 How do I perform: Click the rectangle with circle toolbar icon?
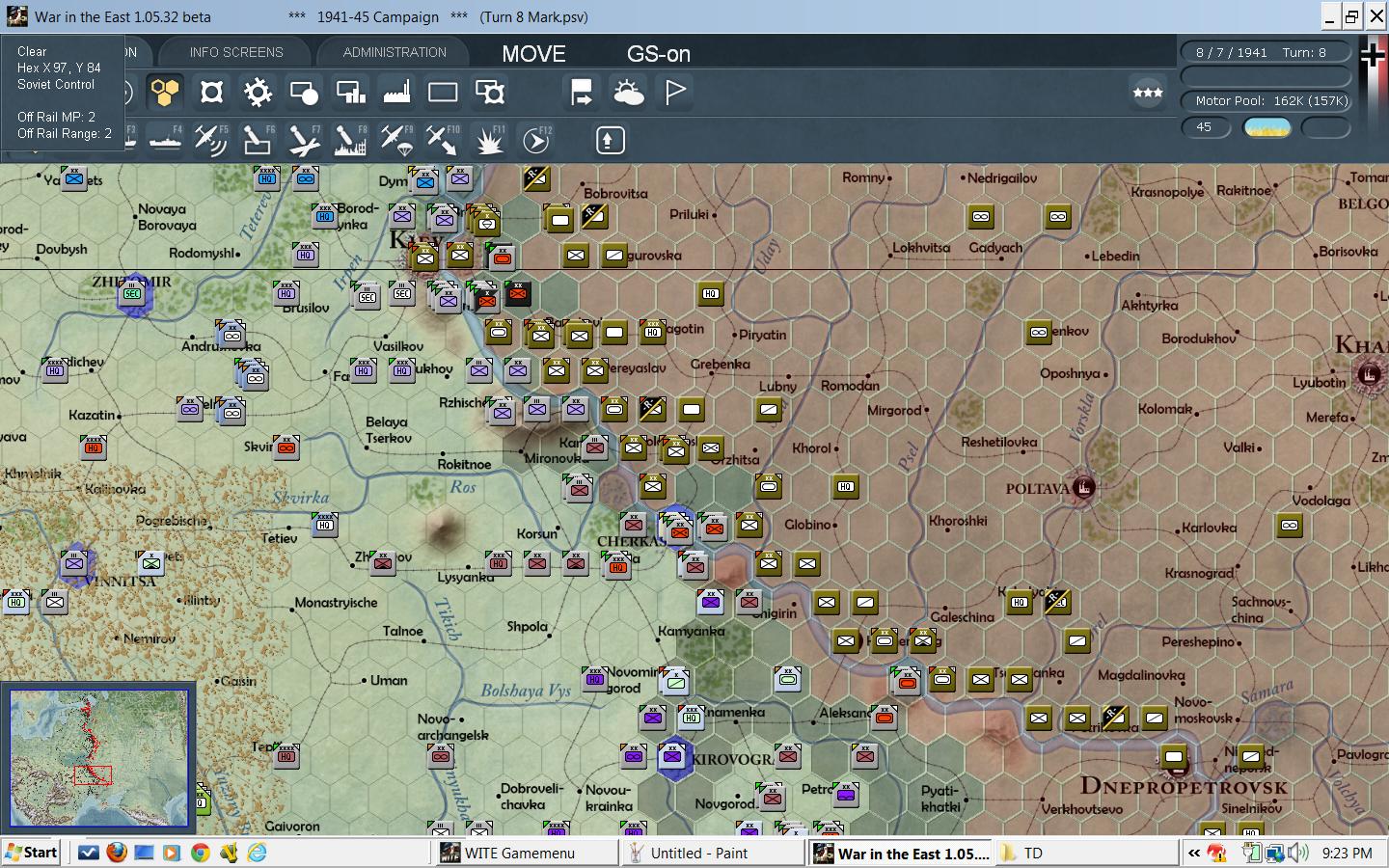(304, 93)
